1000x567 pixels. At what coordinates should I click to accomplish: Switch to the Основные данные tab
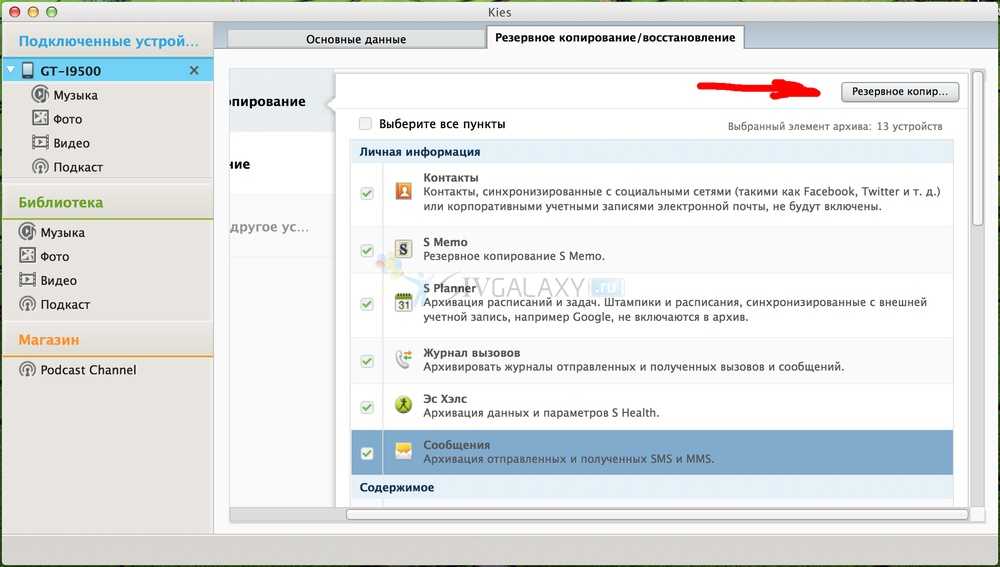click(355, 39)
